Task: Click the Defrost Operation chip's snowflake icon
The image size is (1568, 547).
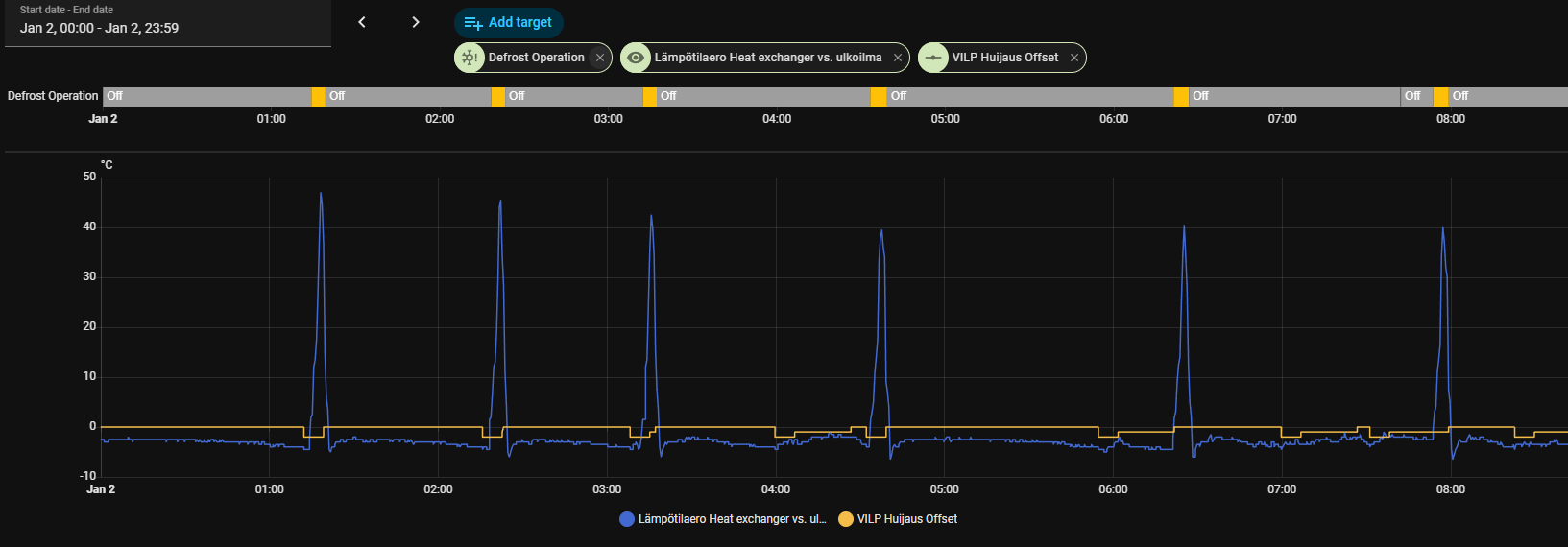Action: point(470,58)
